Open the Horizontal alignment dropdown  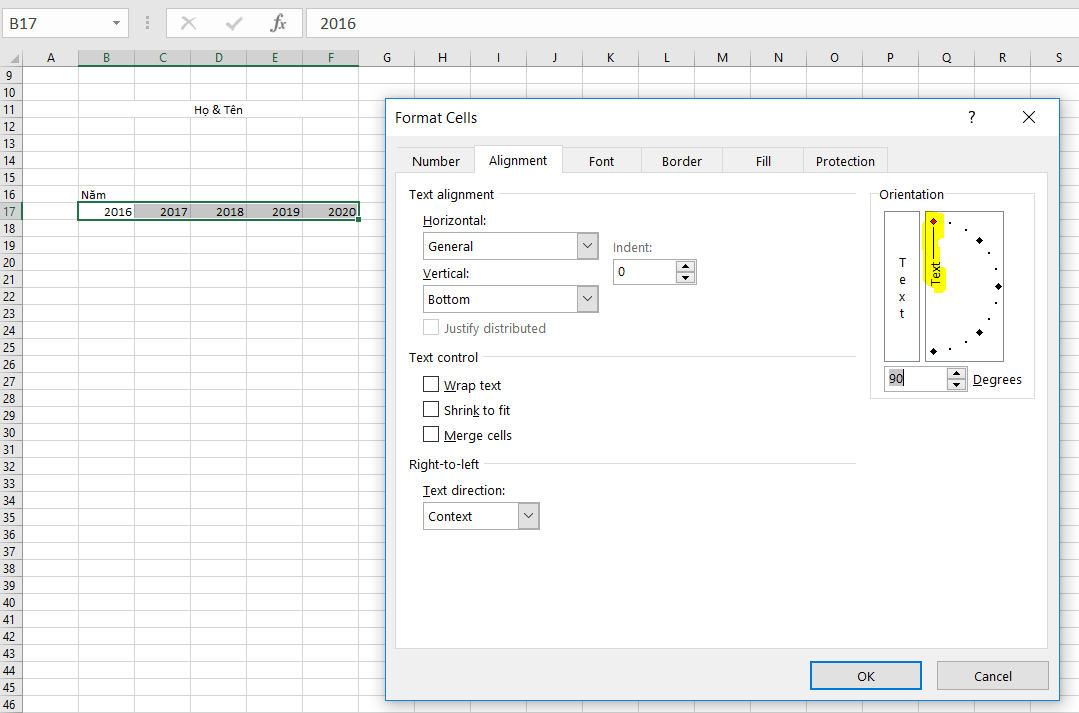pos(587,246)
